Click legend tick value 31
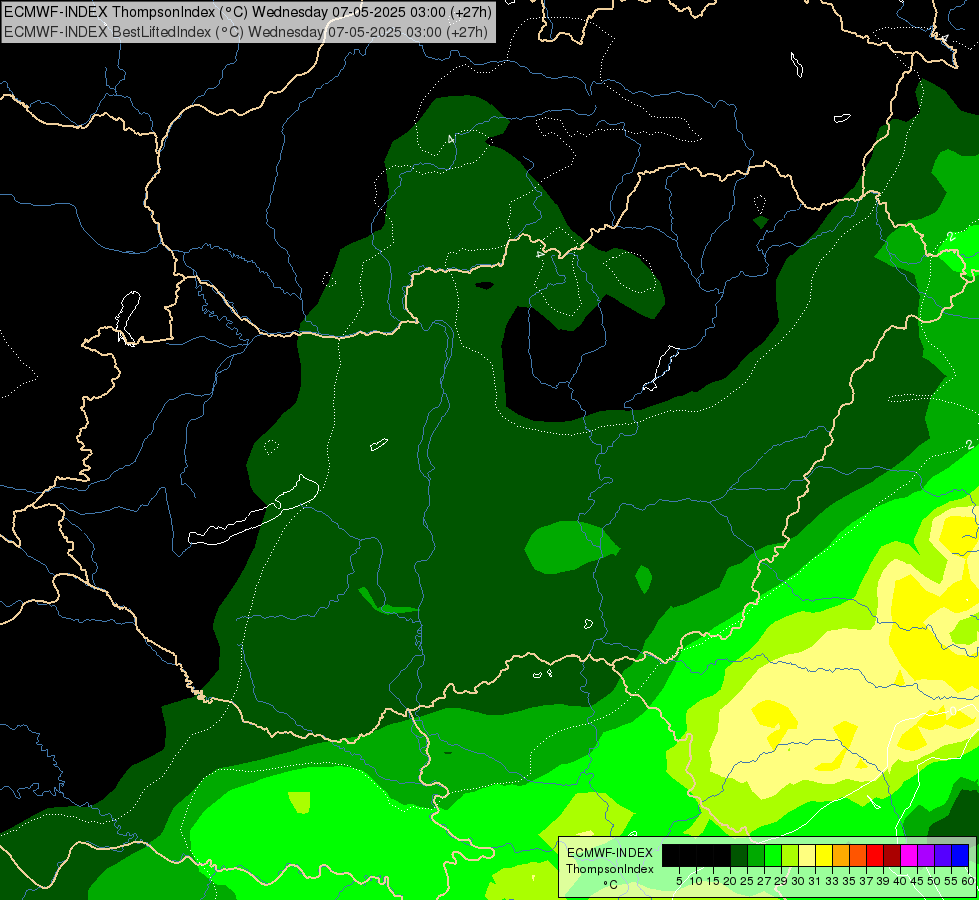The width and height of the screenshot is (979, 900). 815,881
